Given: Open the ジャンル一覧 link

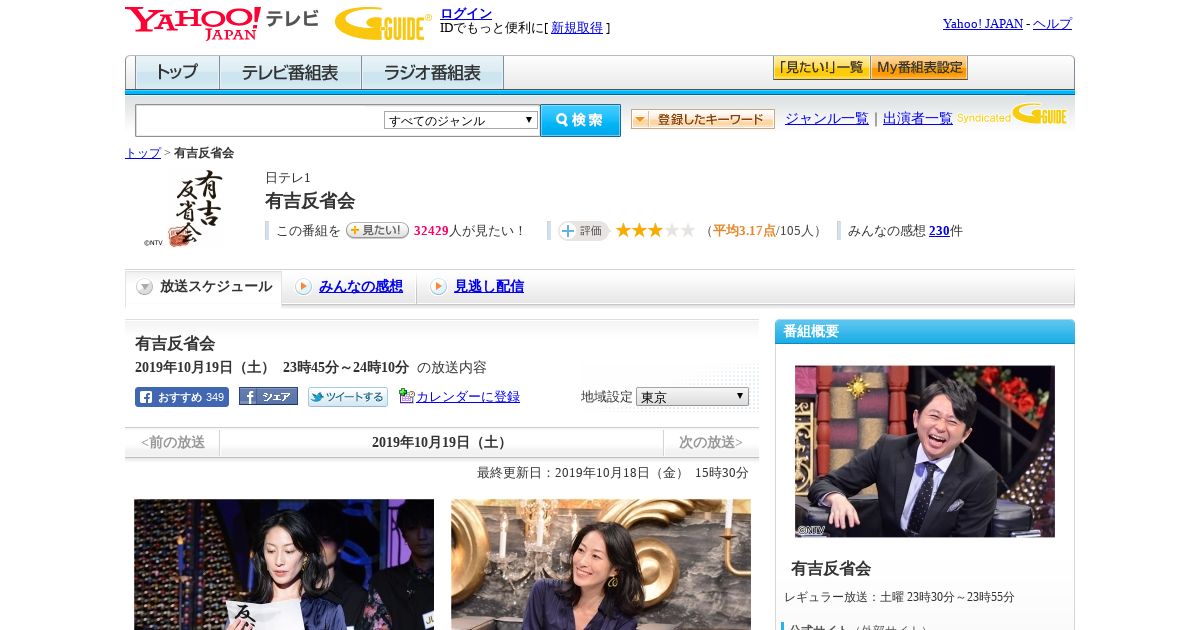Looking at the screenshot, I should pos(826,119).
